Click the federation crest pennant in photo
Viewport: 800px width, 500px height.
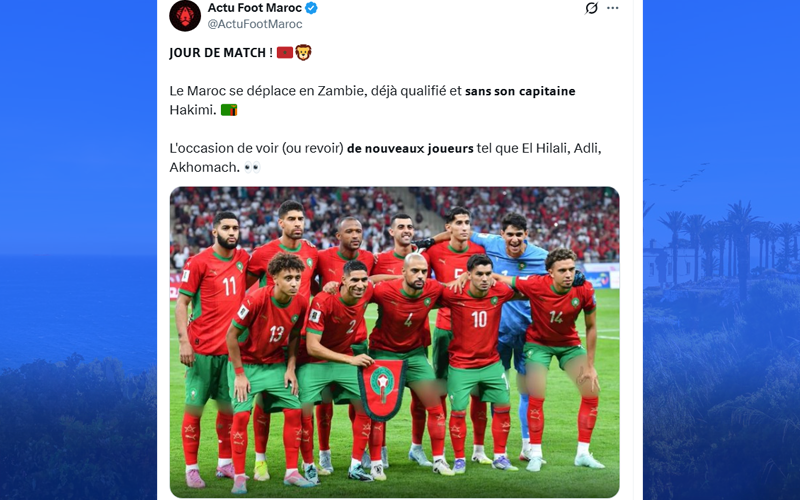coord(382,389)
